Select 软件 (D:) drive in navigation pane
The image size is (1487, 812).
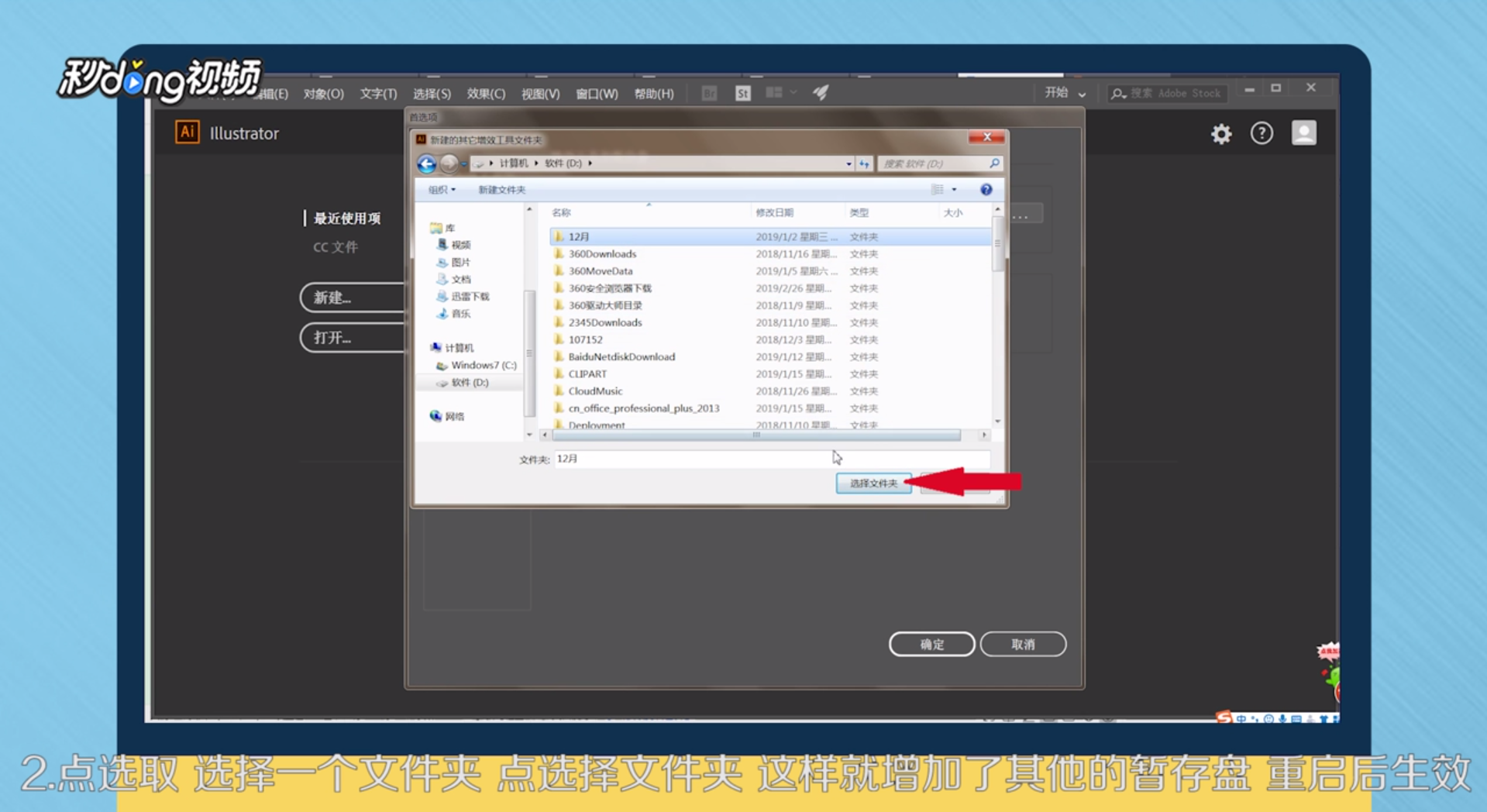pos(463,383)
